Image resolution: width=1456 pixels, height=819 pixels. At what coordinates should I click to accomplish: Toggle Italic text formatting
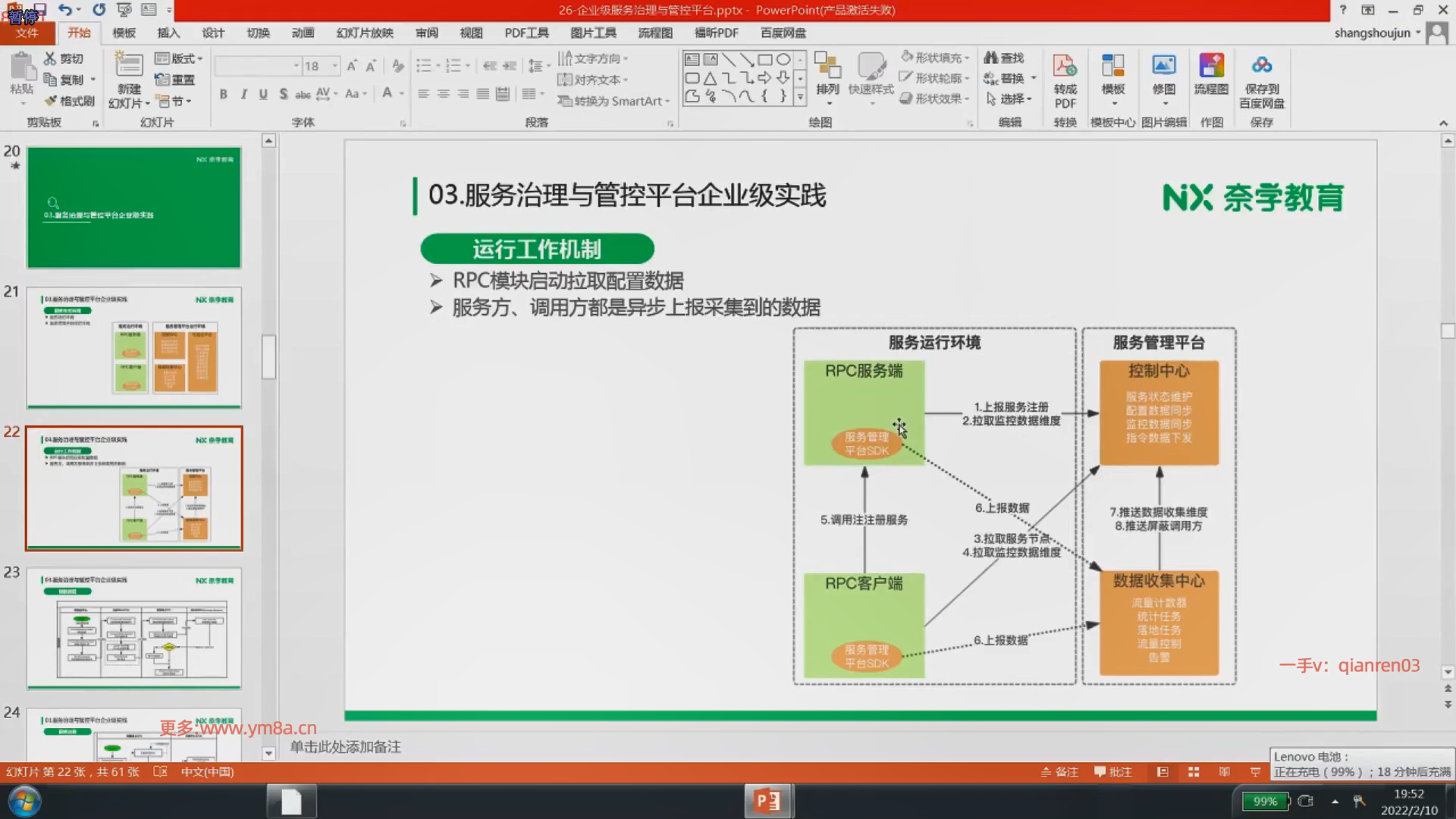[x=243, y=94]
